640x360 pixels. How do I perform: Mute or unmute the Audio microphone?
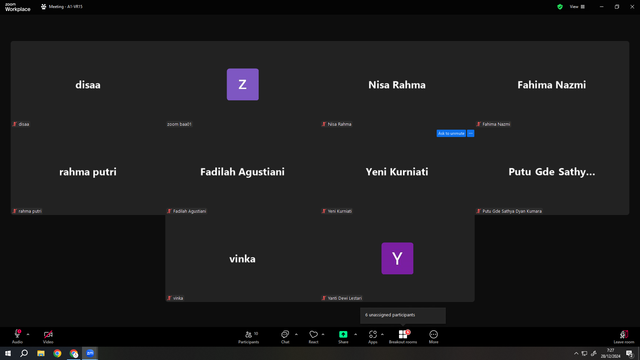pyautogui.click(x=17, y=336)
